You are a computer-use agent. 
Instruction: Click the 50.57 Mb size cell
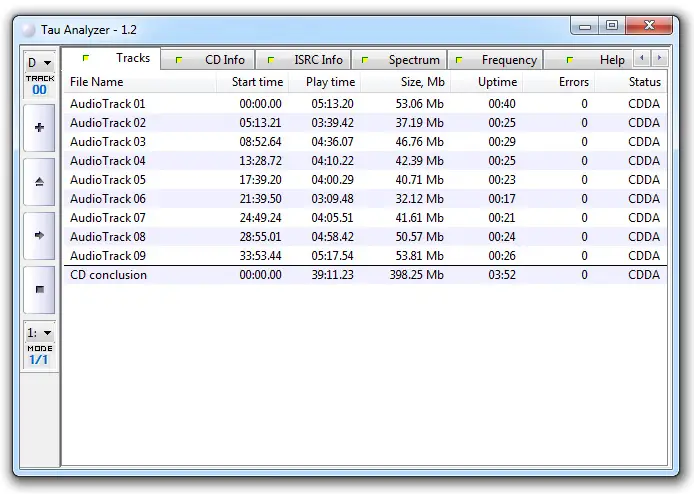tap(419, 237)
